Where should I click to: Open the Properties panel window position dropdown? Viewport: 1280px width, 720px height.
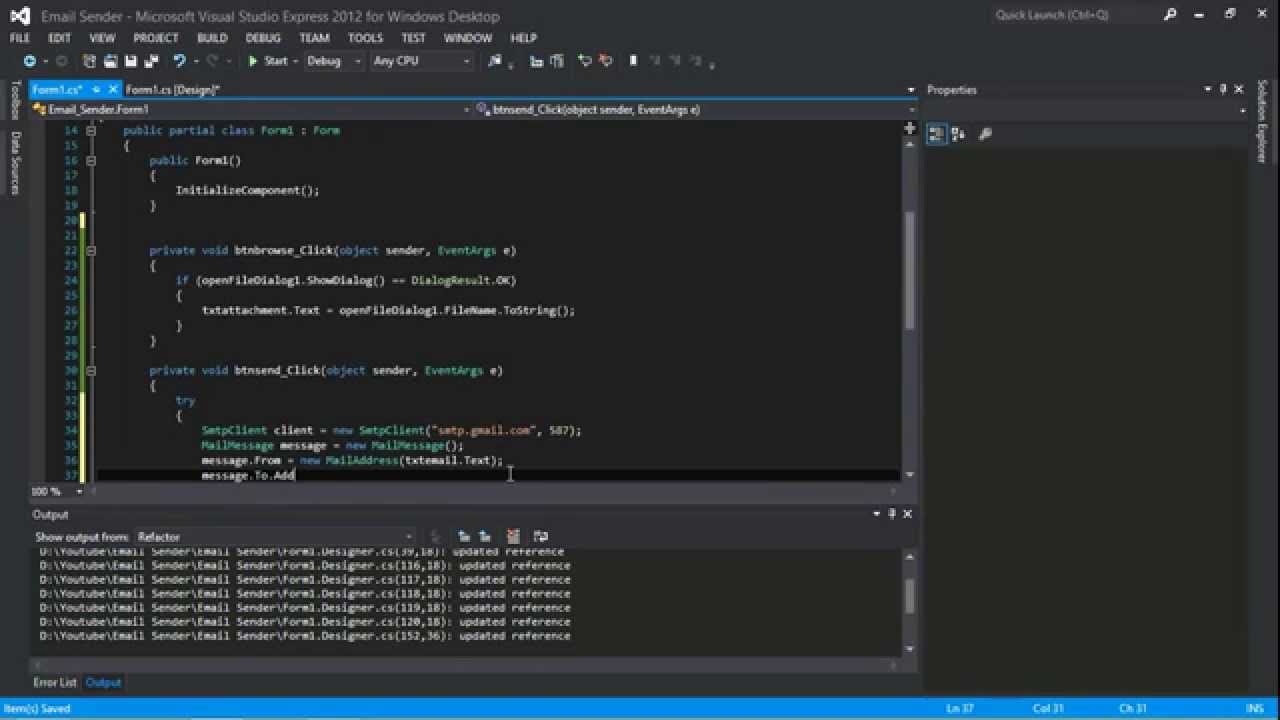click(1208, 89)
